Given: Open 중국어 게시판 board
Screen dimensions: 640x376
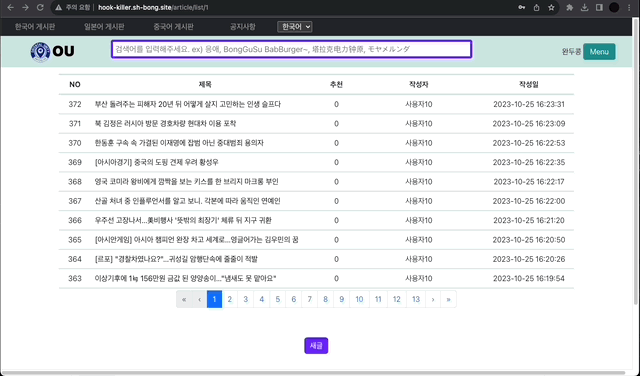Looking at the screenshot, I should [x=173, y=27].
